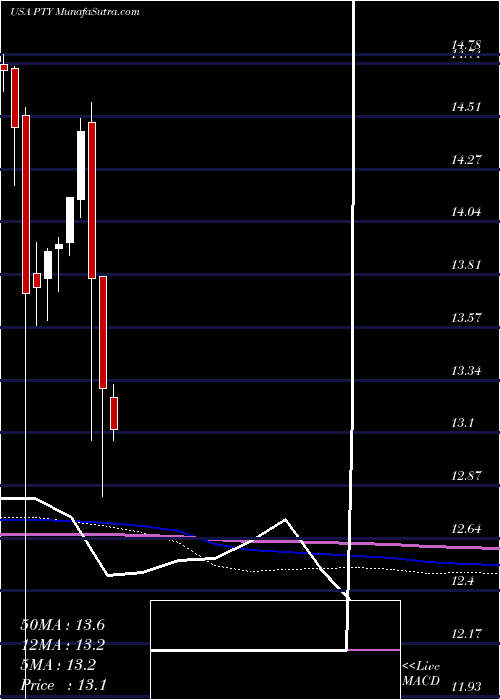Click the '50MA : 13.6' legend entry
The height and width of the screenshot is (700, 500).
click(x=62, y=625)
